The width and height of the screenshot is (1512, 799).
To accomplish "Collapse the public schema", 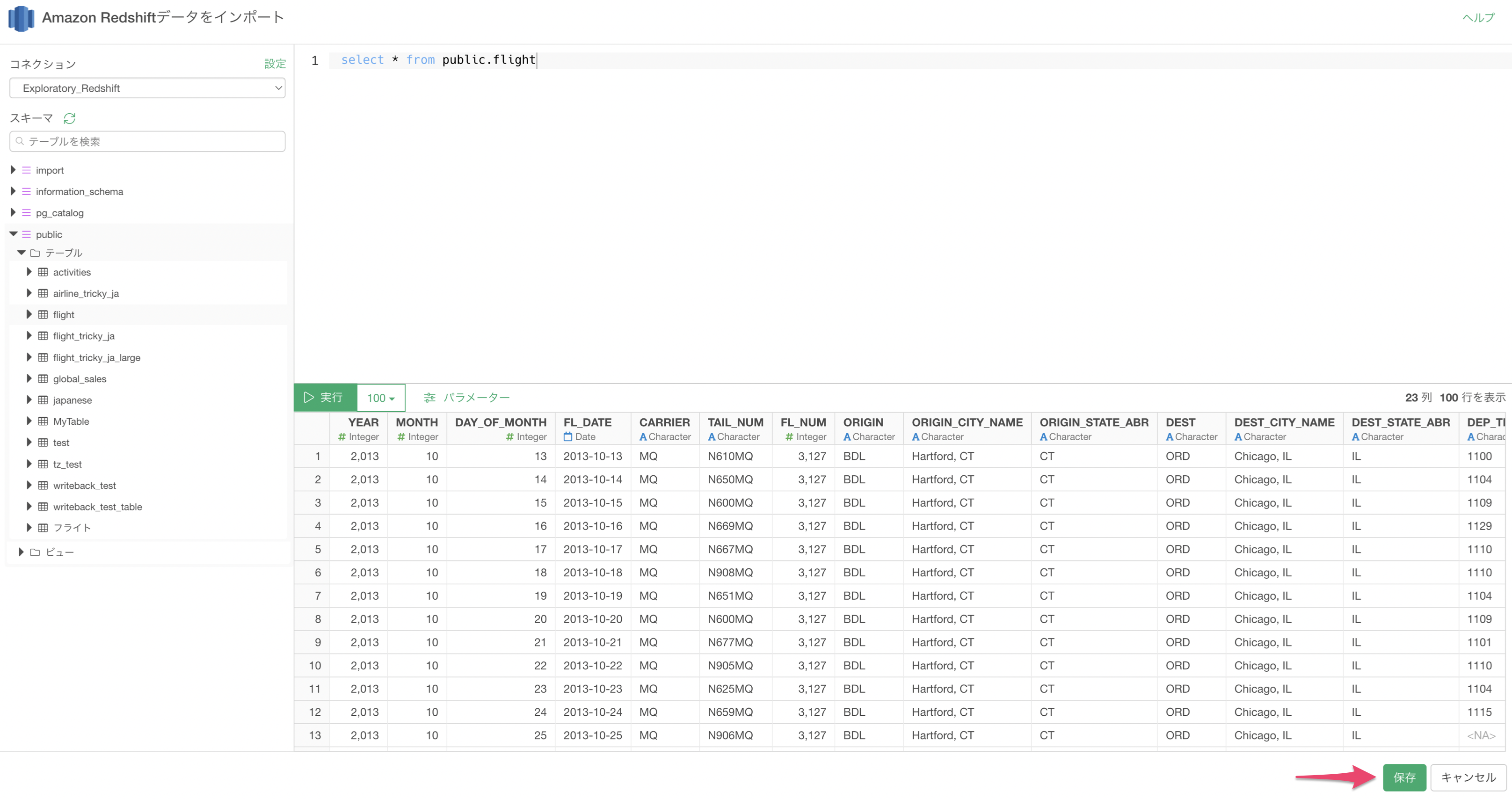I will 13,234.
